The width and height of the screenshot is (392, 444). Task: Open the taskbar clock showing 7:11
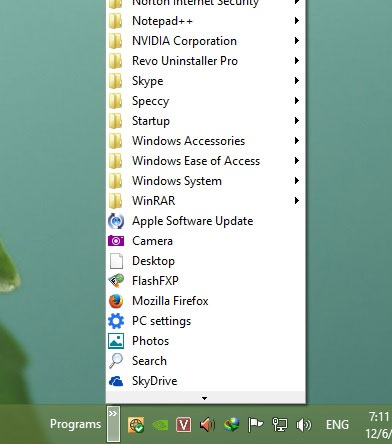click(379, 425)
